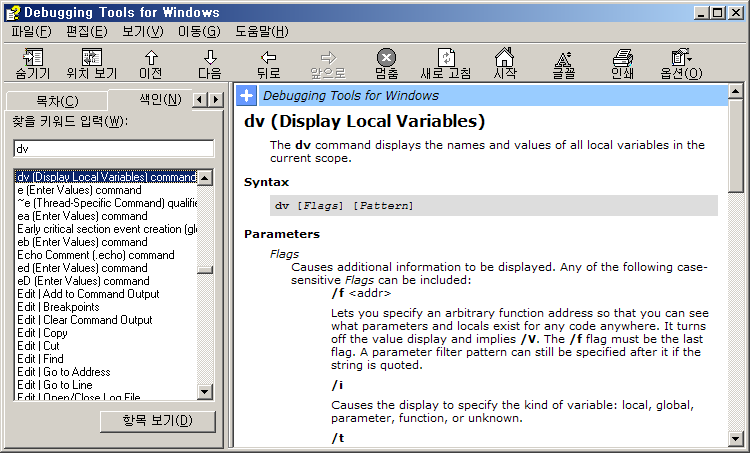Switch to the 목차(C) contents tab
Screen dimensions: 750x453
[56, 100]
